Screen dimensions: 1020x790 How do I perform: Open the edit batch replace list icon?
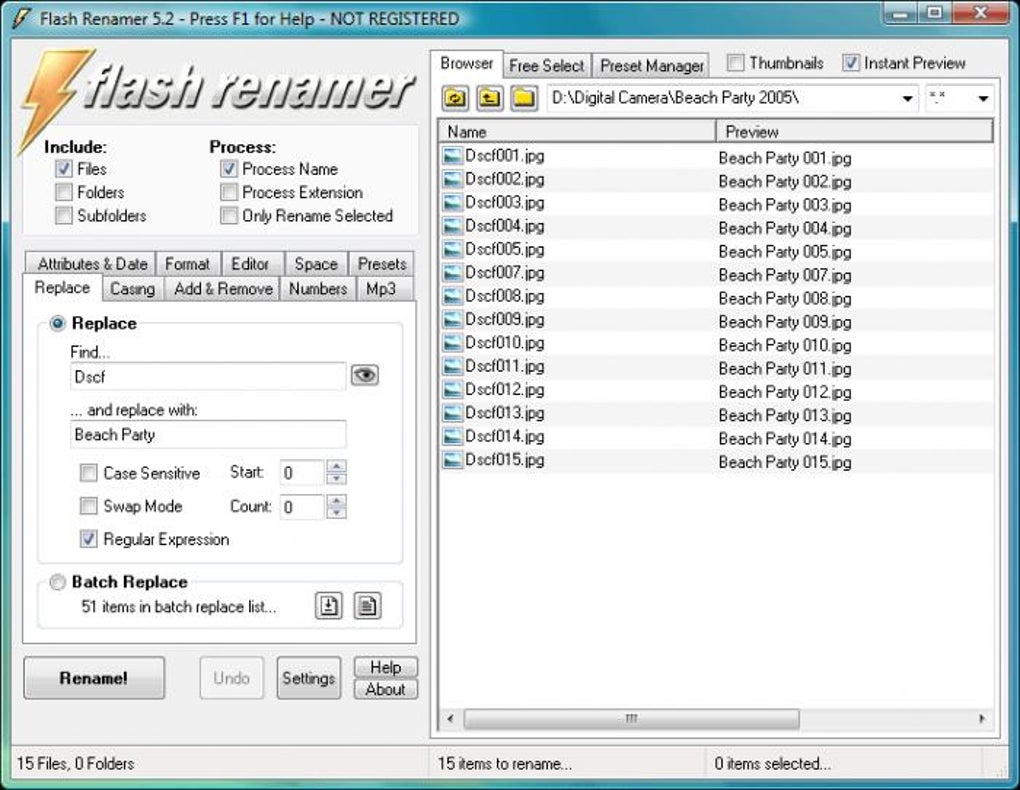(x=368, y=606)
